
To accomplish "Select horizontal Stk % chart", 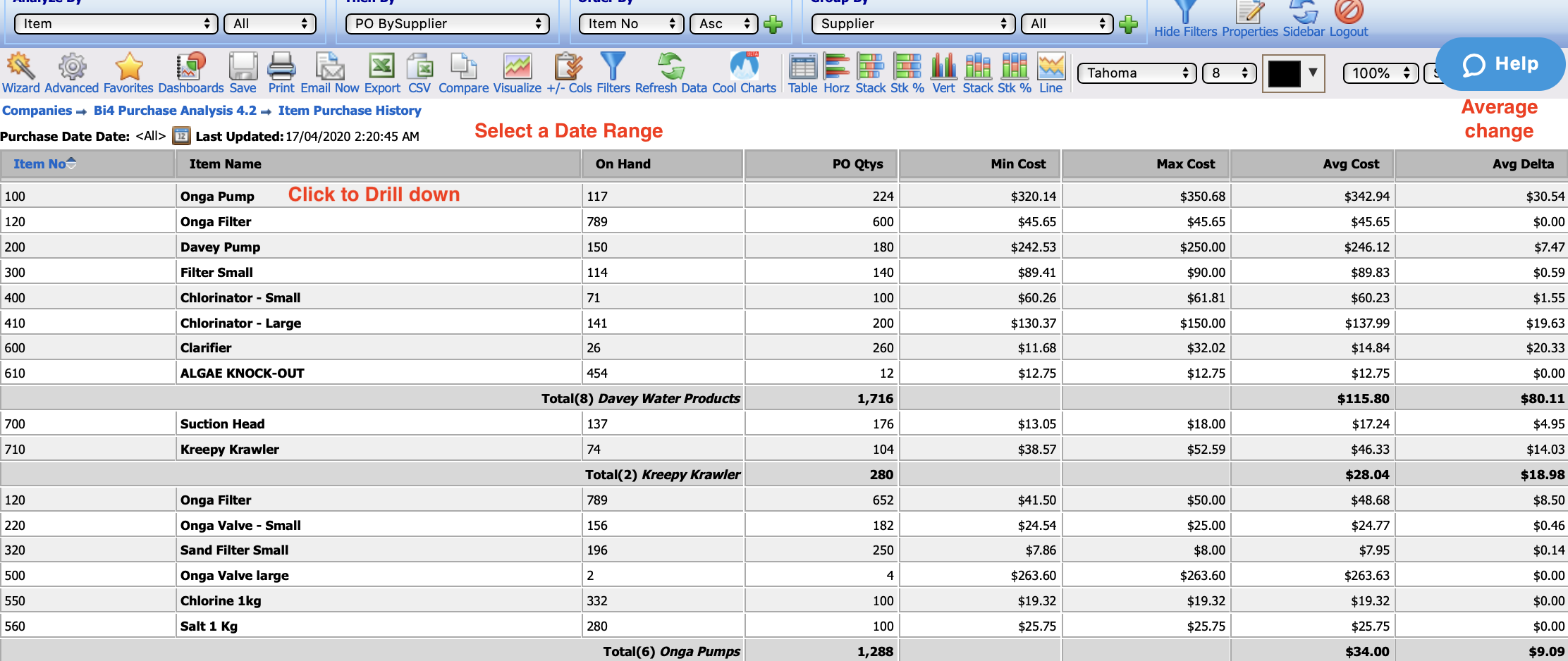I will pos(907,73).
